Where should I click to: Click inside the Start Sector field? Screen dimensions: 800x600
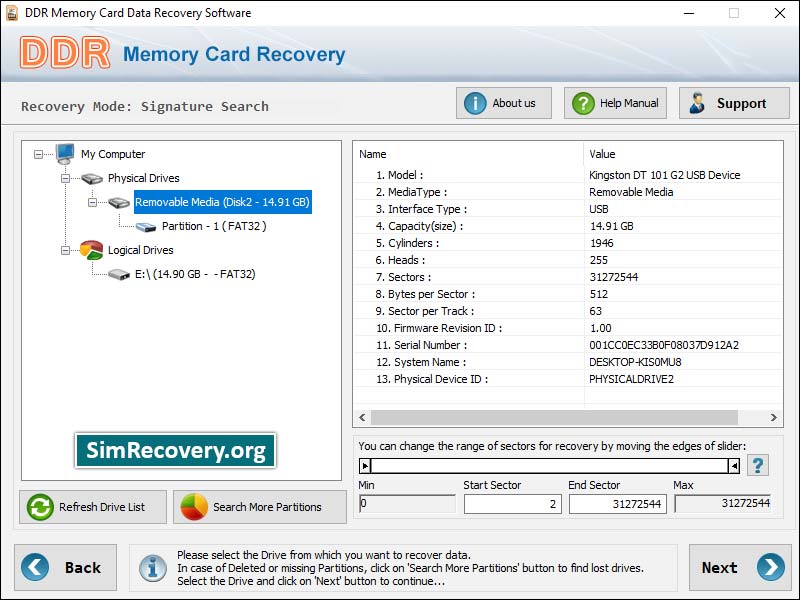512,504
